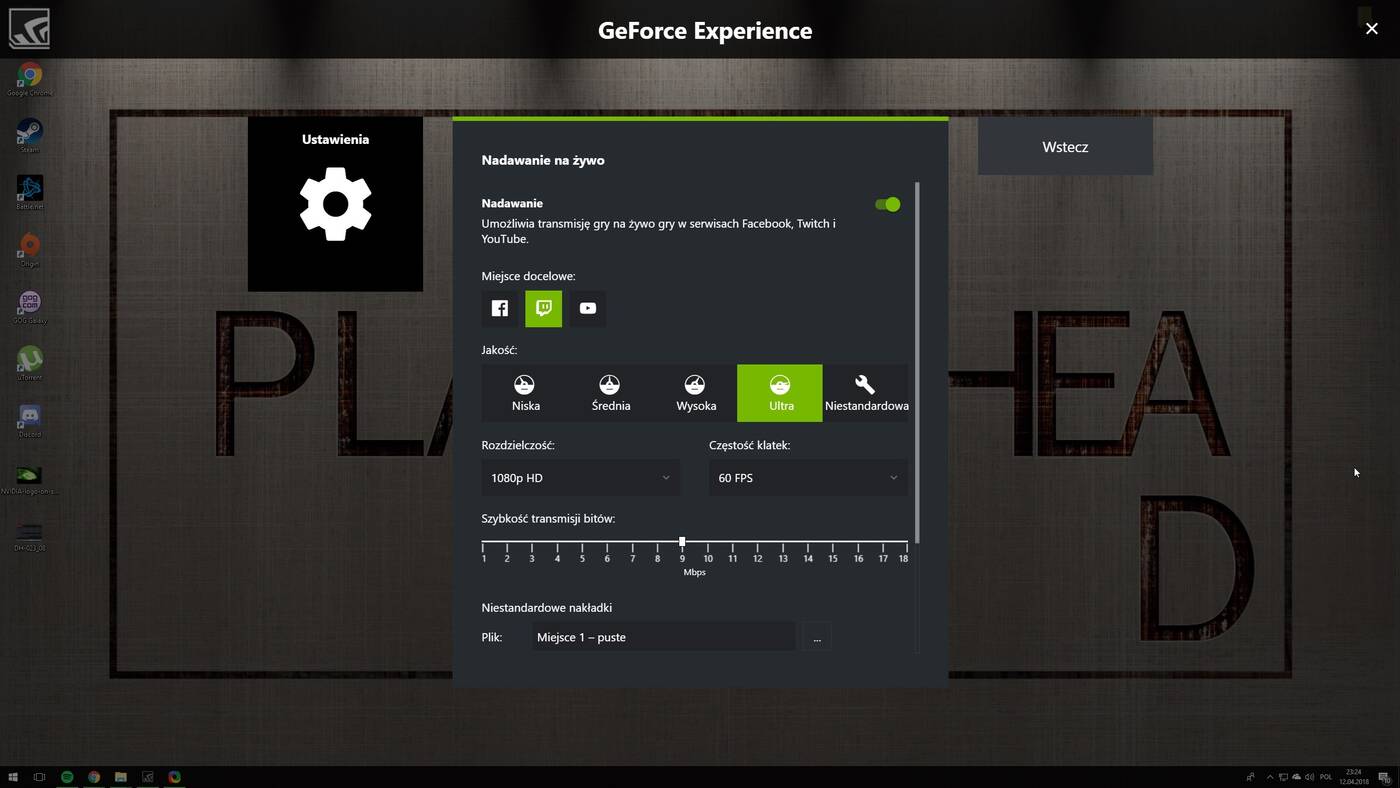Expand the Częstość klatek 60 FPS dropdown
The height and width of the screenshot is (788, 1400).
(807, 478)
